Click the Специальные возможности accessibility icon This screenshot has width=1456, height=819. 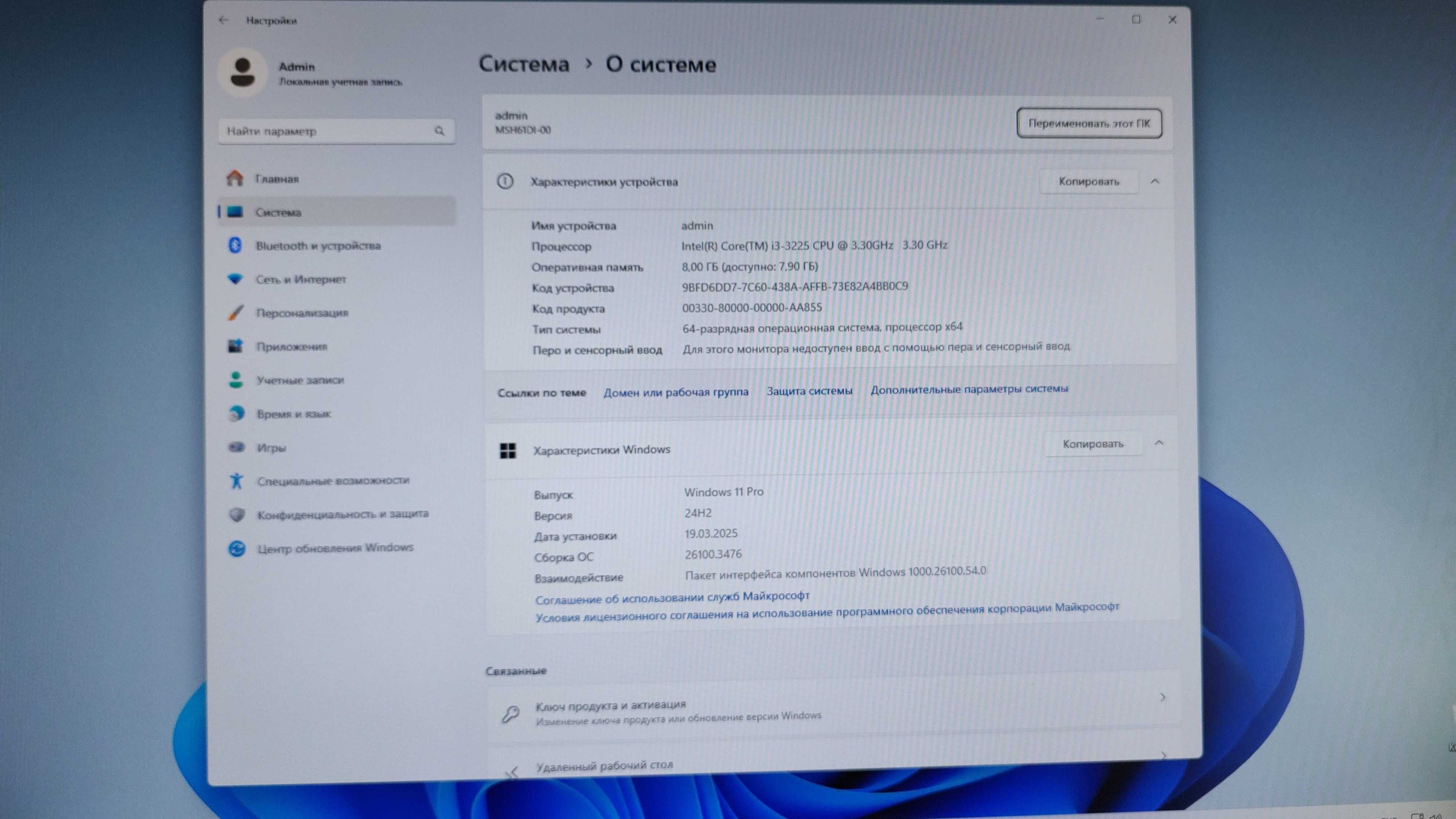(236, 481)
